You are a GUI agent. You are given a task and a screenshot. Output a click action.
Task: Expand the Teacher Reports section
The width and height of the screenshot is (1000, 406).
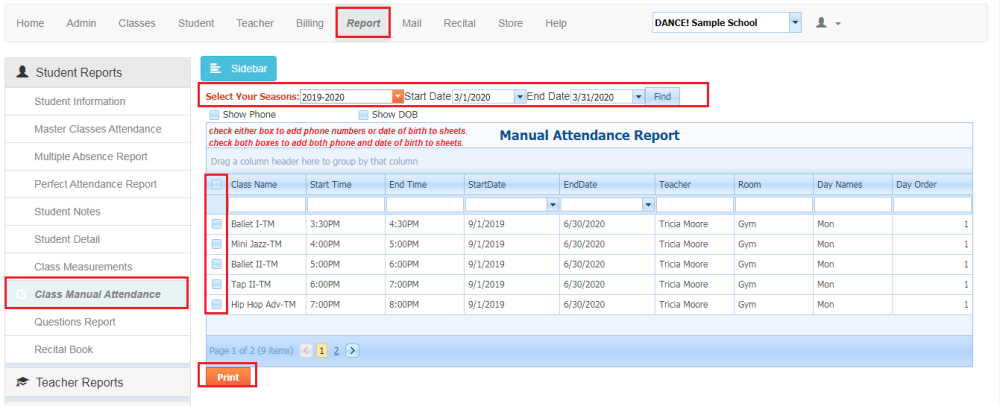pos(97,382)
